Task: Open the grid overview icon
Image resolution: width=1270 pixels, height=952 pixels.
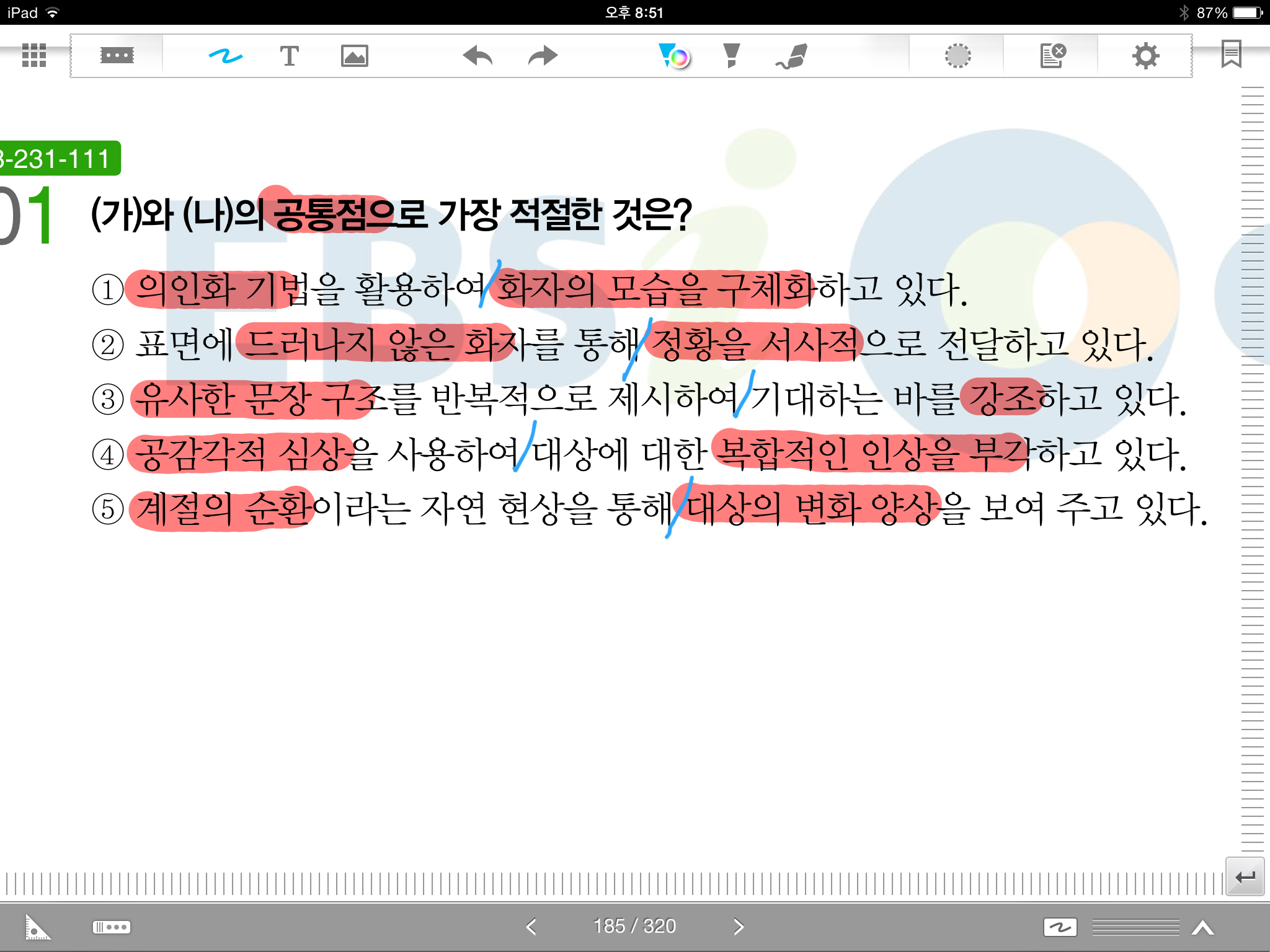Action: click(34, 55)
